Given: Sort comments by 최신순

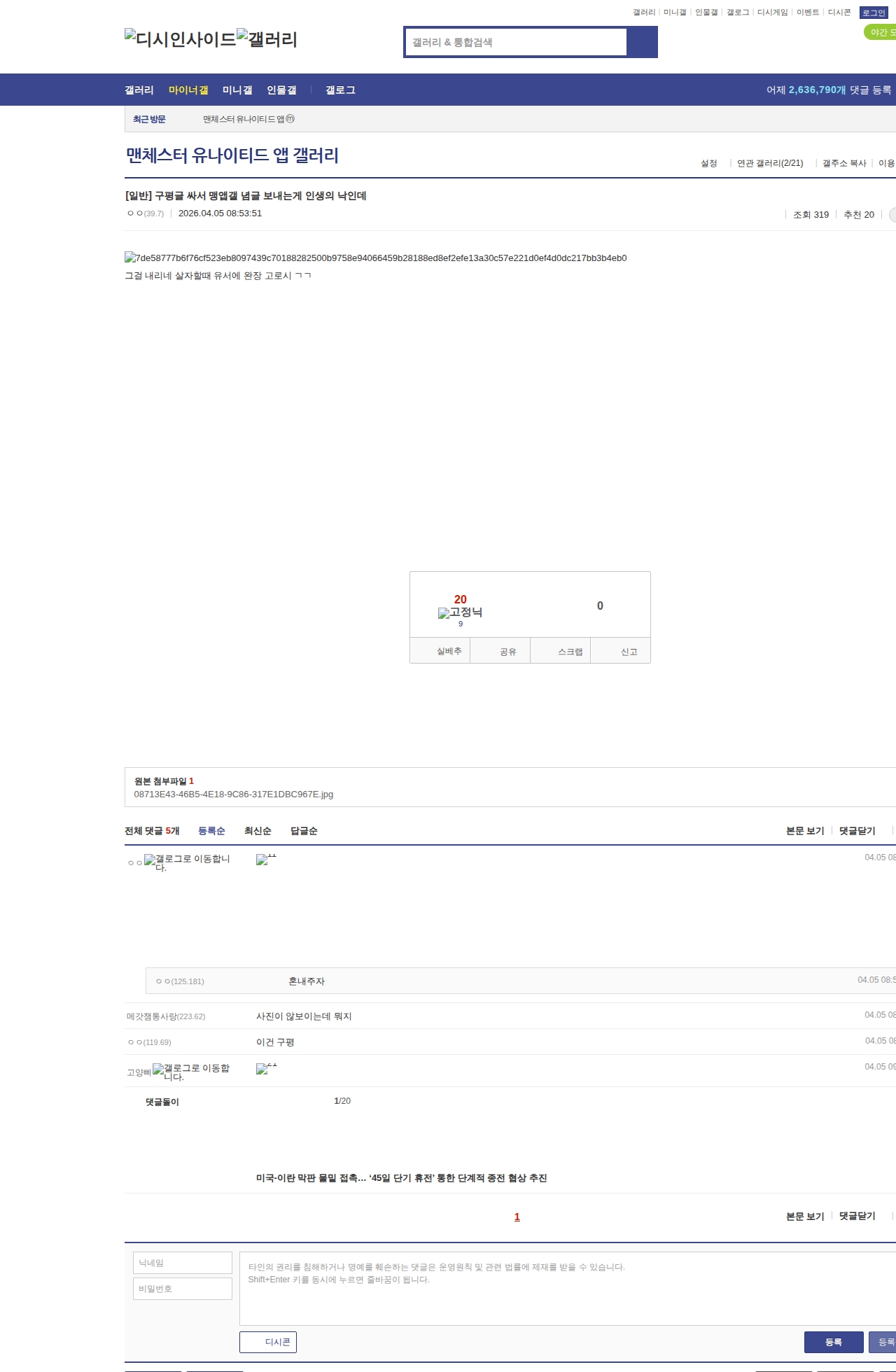Looking at the screenshot, I should pos(257,831).
